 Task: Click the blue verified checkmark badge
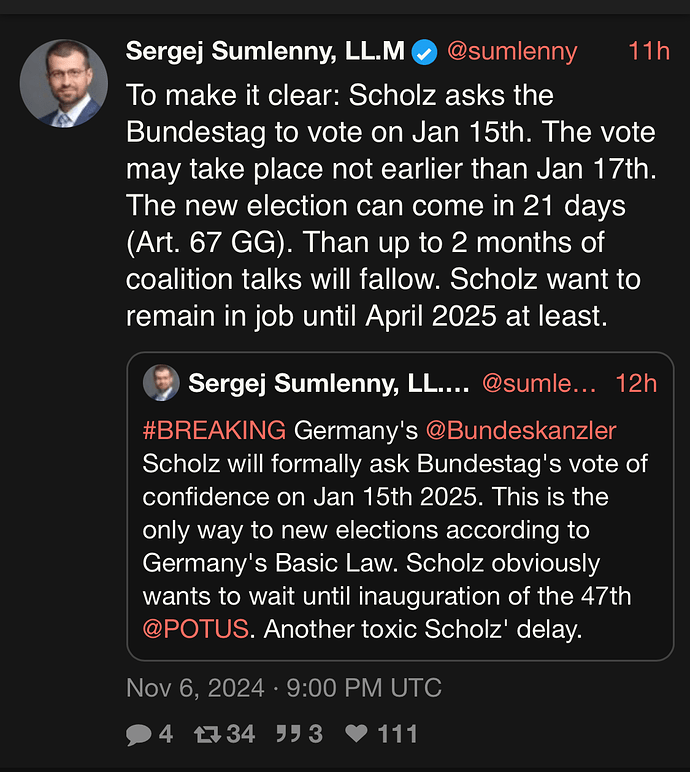point(424,52)
